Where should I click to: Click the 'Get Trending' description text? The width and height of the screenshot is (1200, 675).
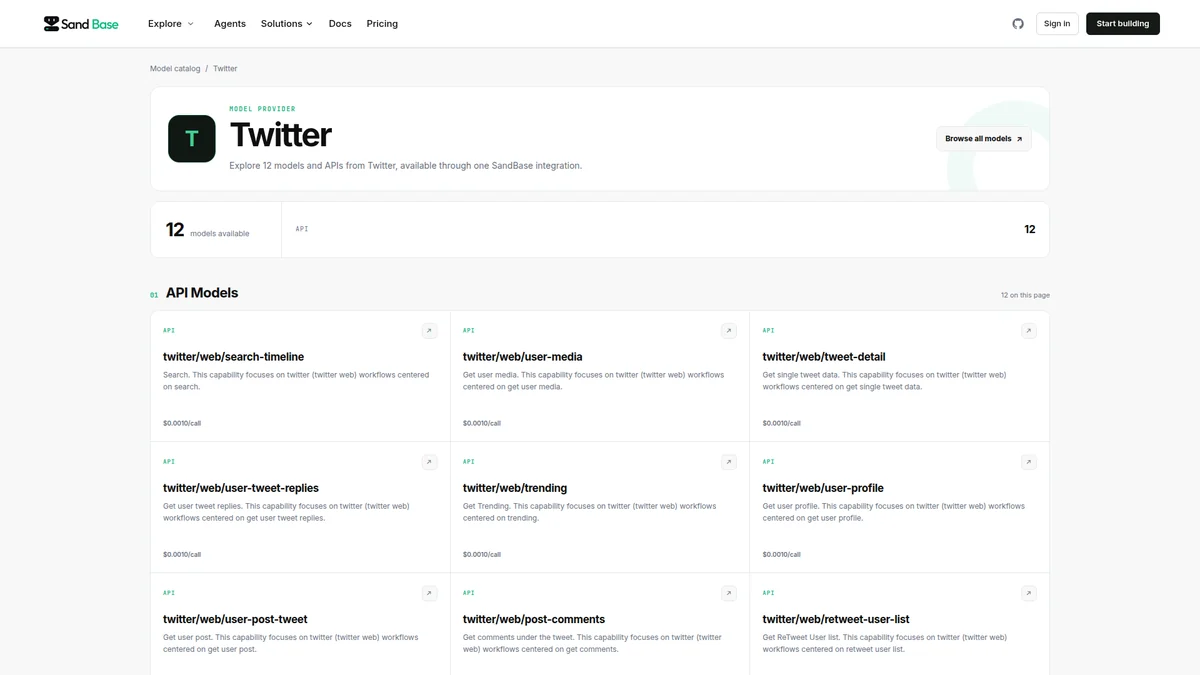590,512
